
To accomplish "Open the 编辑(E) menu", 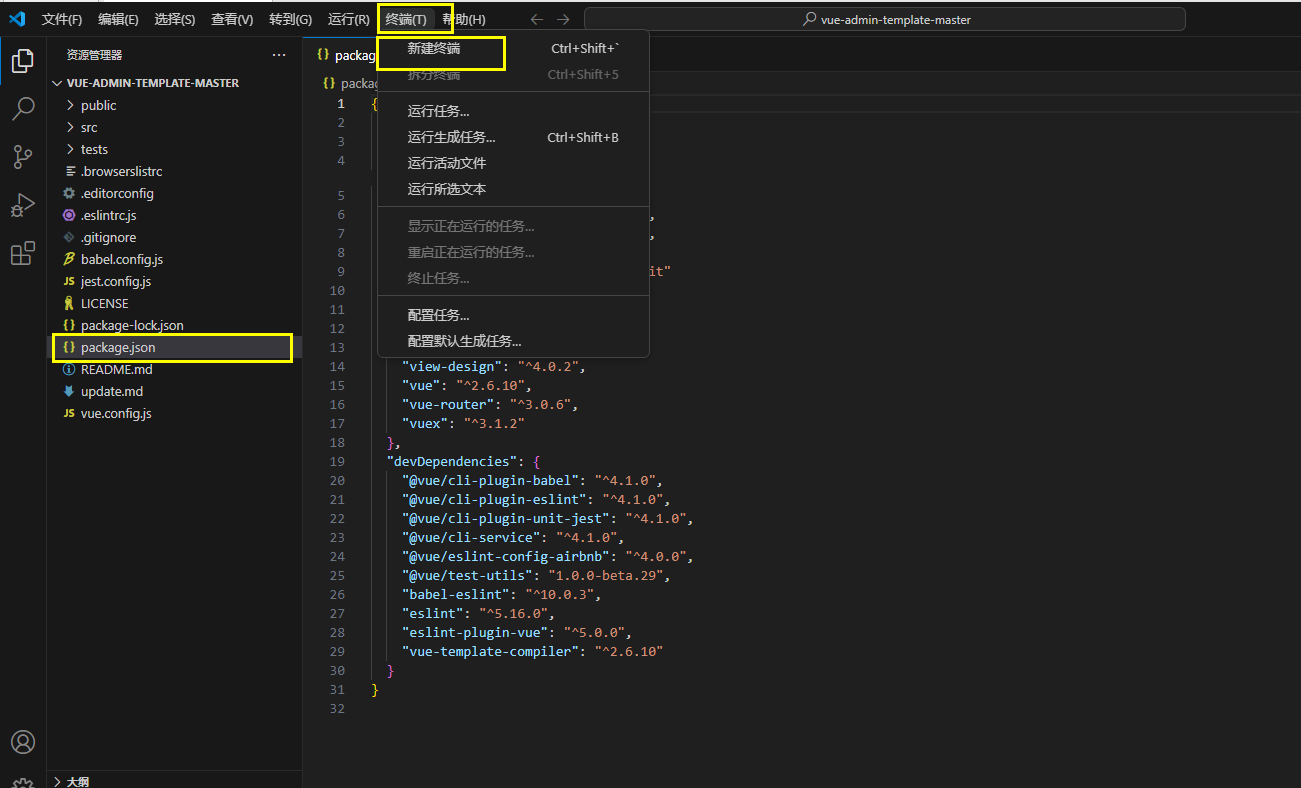I will [x=118, y=19].
